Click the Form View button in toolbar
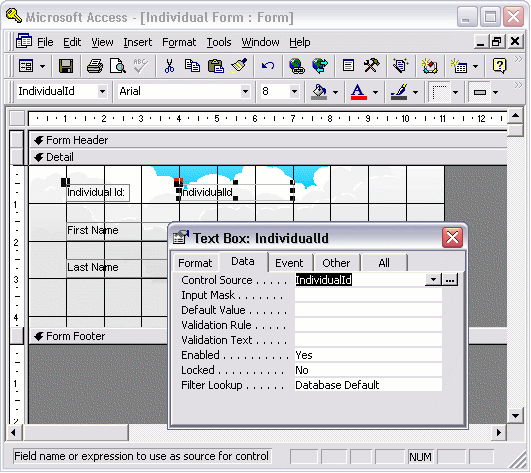 click(26, 66)
